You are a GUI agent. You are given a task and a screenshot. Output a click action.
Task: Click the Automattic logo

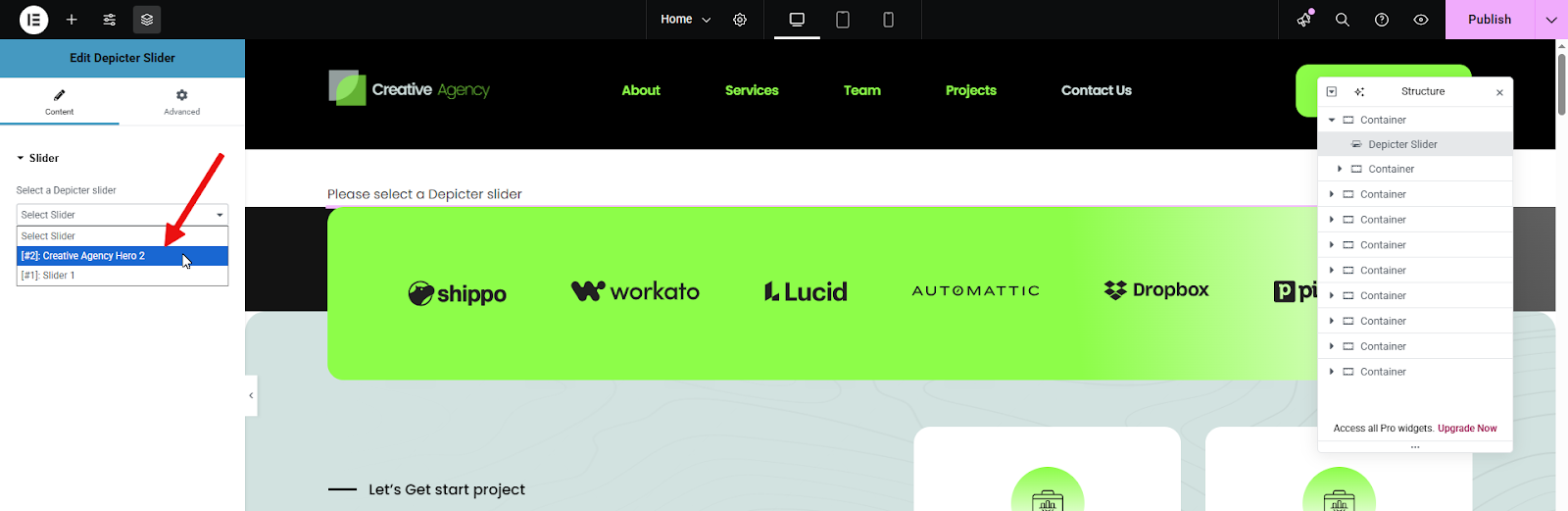pyautogui.click(x=976, y=291)
